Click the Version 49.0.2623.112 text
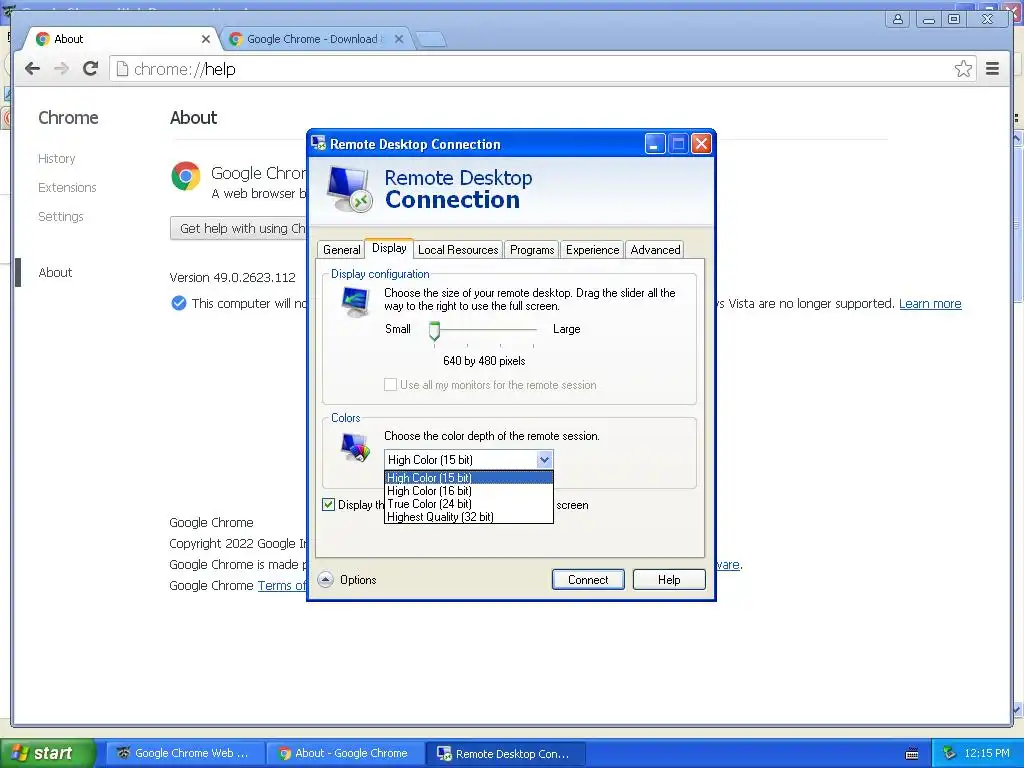The width and height of the screenshot is (1024, 768). click(x=232, y=277)
